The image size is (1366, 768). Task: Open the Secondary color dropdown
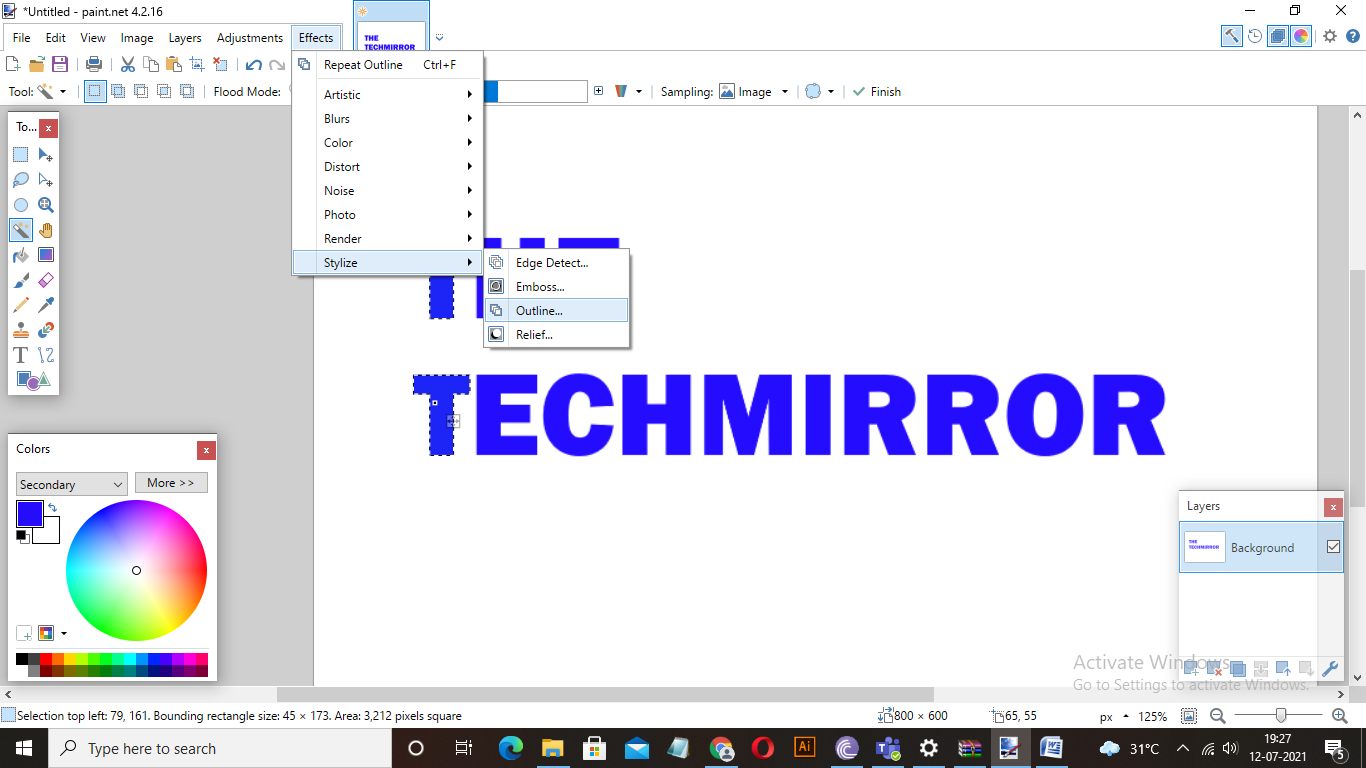72,484
